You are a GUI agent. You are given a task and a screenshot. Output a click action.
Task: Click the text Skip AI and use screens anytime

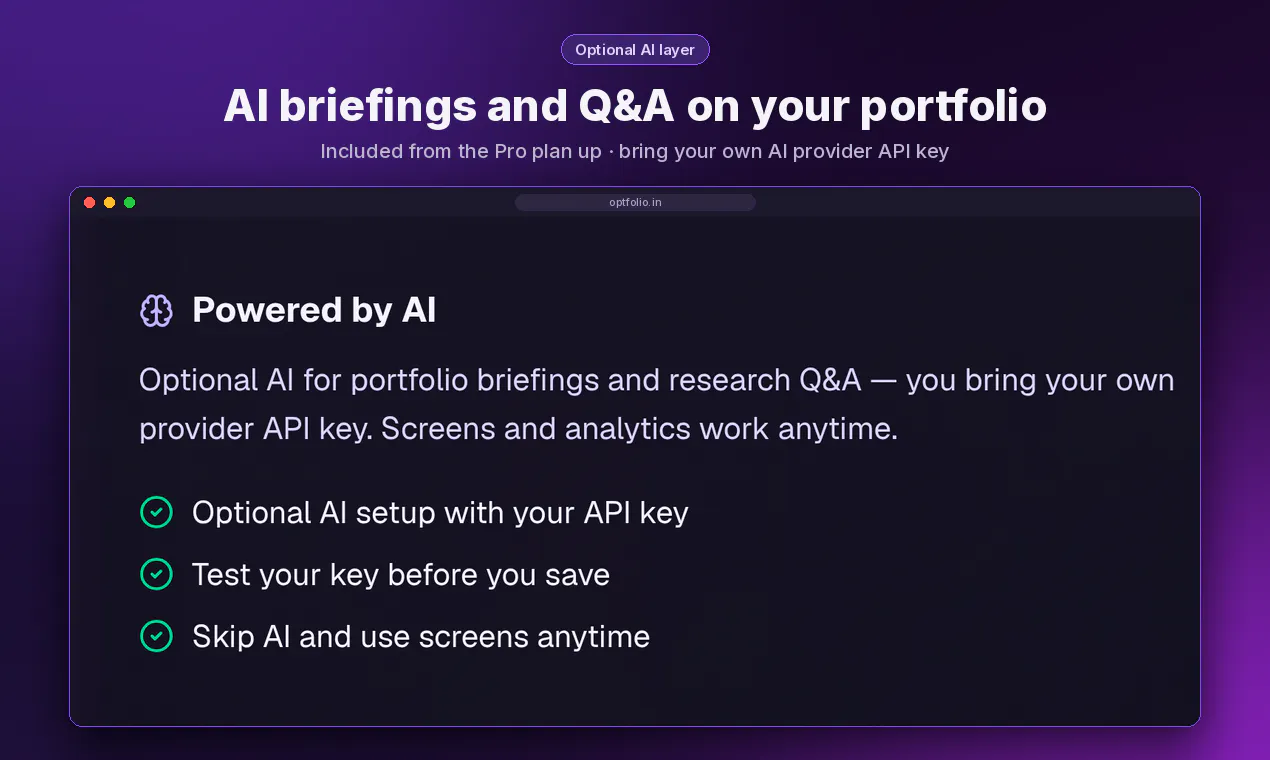coord(421,637)
